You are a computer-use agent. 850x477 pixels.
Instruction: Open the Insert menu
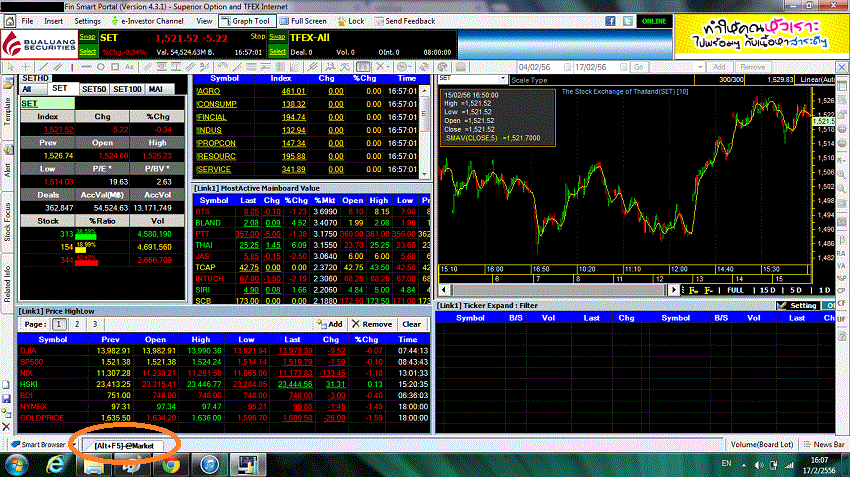click(x=54, y=21)
